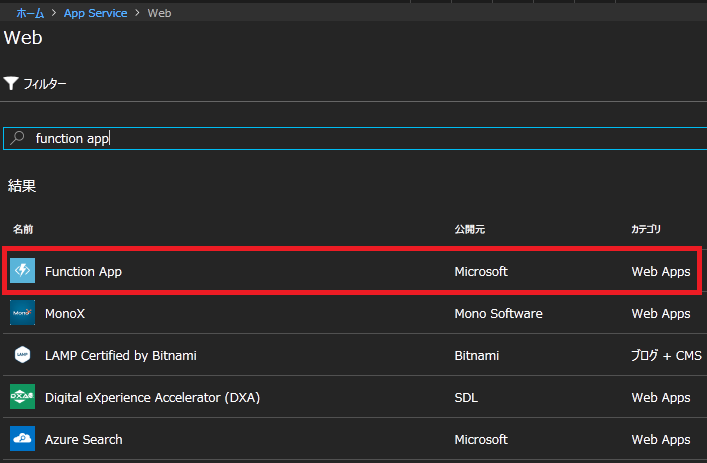Click the funnel filter icon
The height and width of the screenshot is (463, 707).
(11, 83)
